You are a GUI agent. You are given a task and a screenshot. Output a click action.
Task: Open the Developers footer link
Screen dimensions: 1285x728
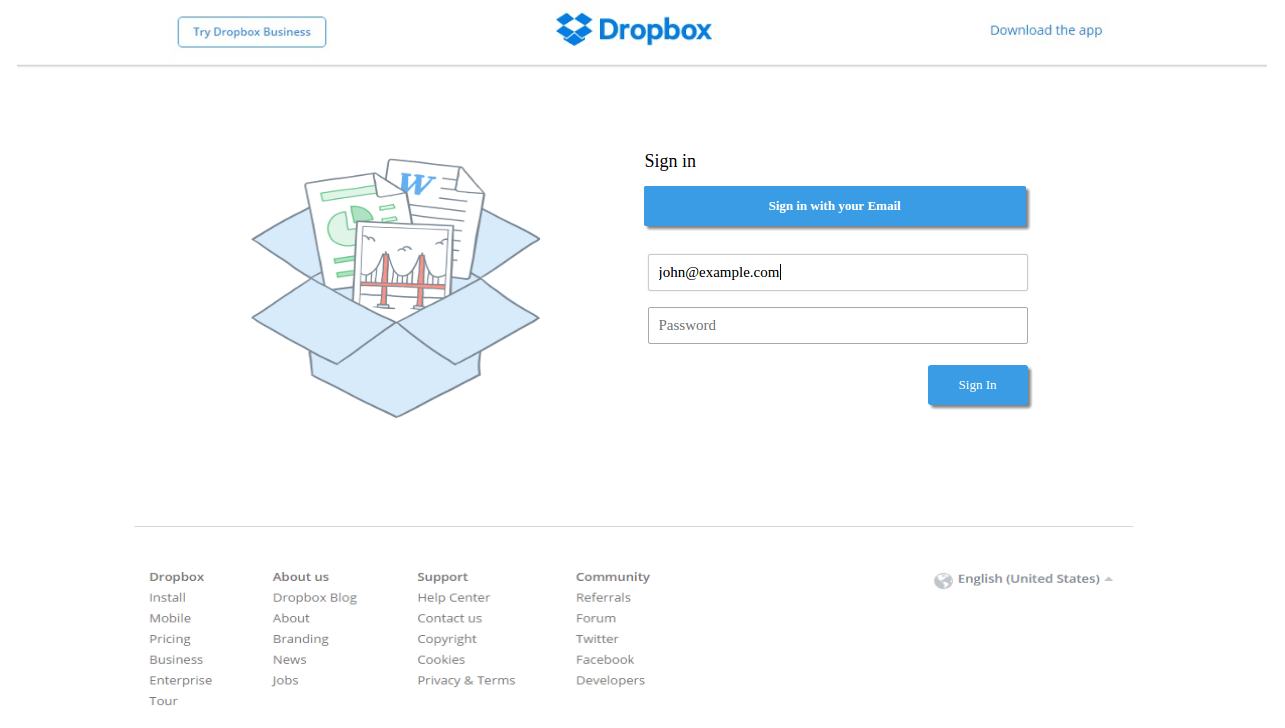pos(610,680)
